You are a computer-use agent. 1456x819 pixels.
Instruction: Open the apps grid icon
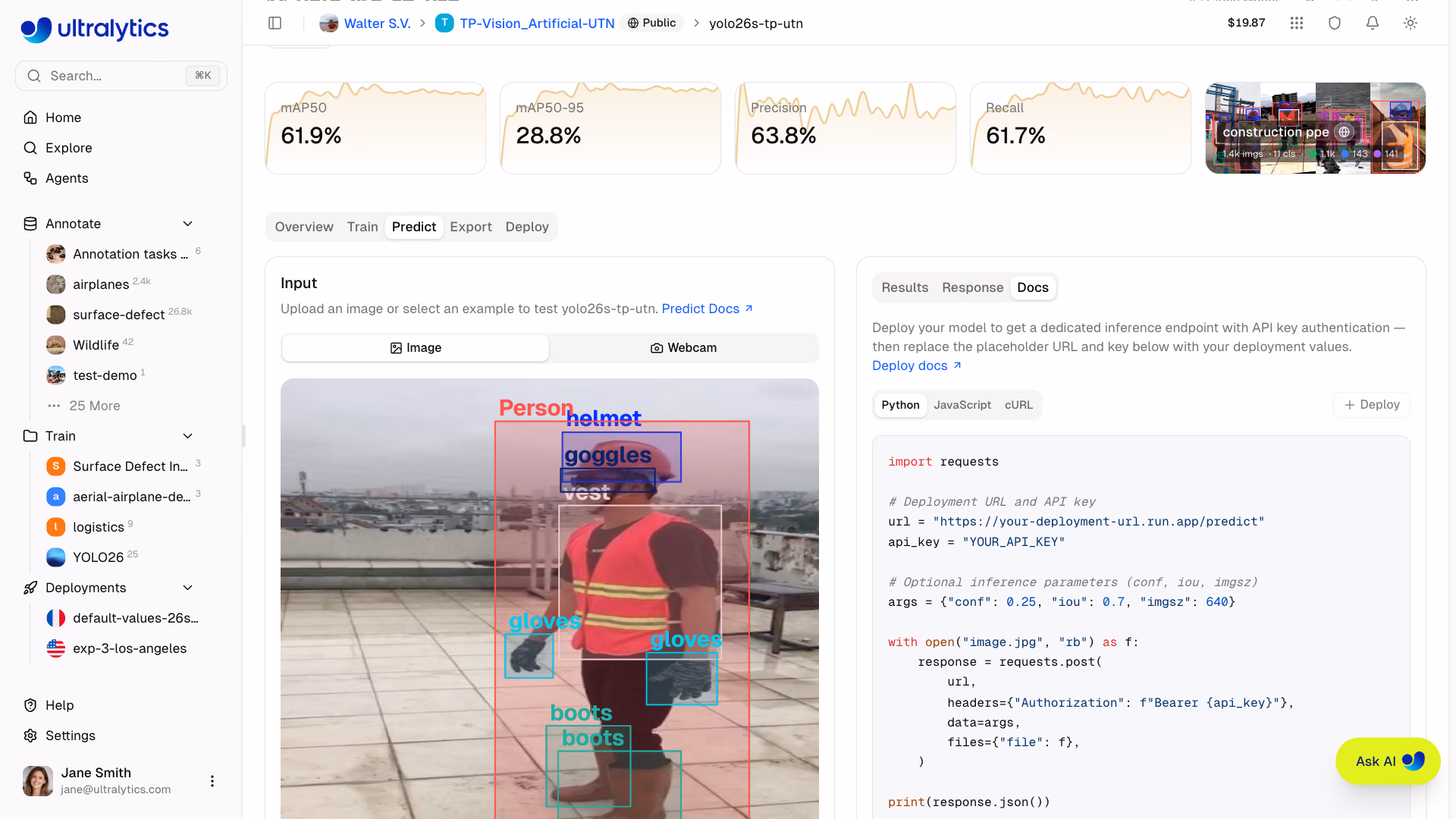[1297, 24]
